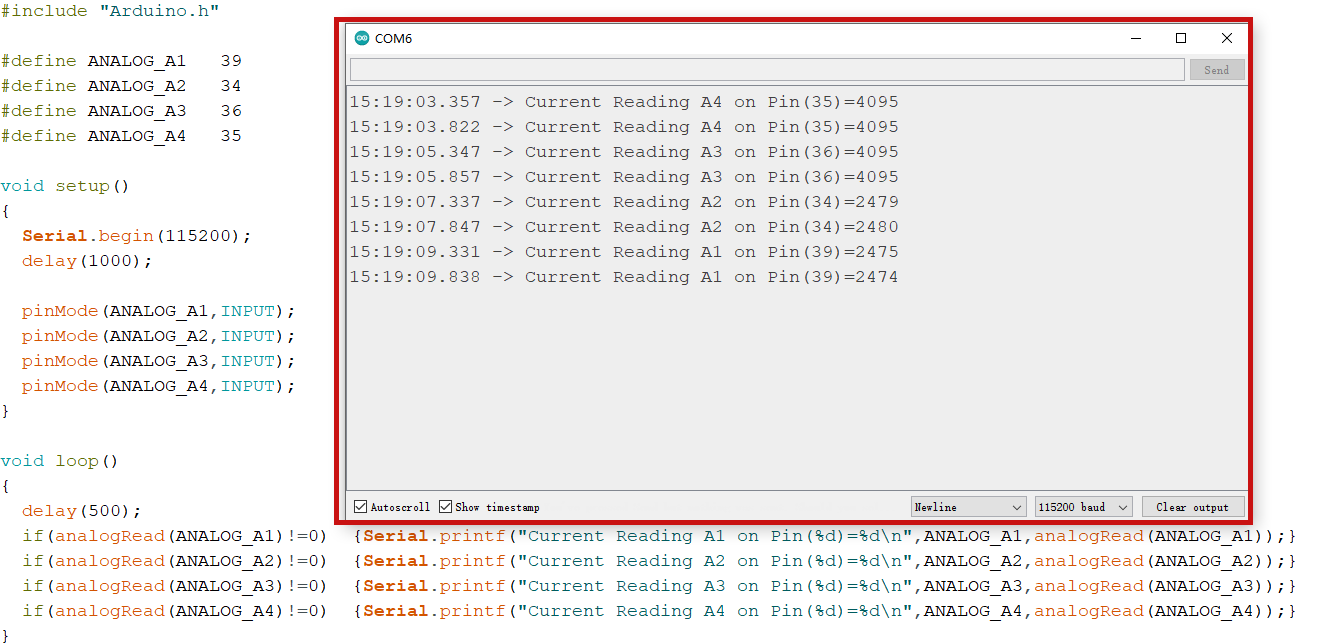The height and width of the screenshot is (643, 1329).
Task: Click the output line reading Pin(34)=2479
Action: click(x=623, y=202)
